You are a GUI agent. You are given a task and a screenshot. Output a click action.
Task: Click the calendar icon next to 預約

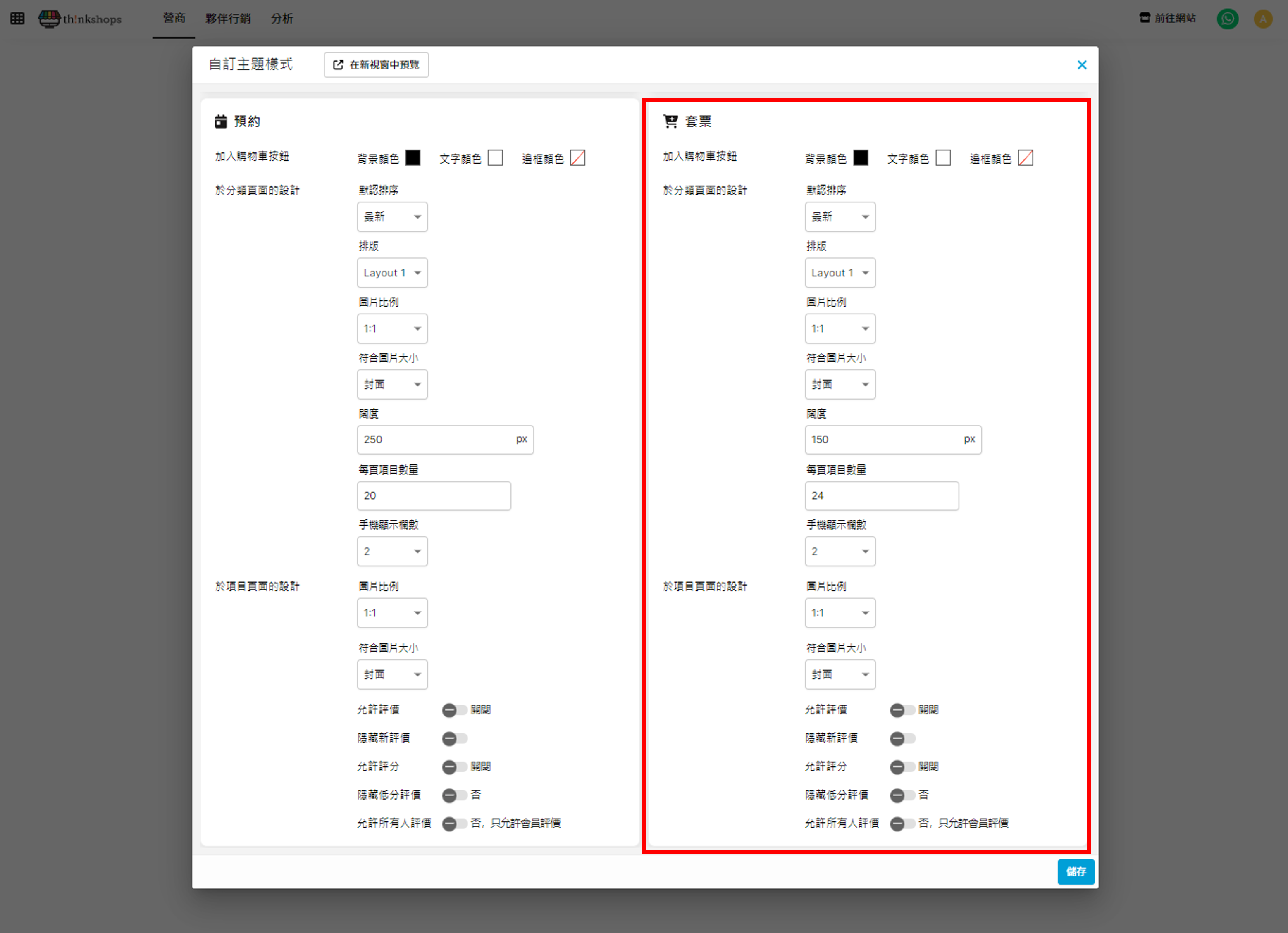point(220,121)
